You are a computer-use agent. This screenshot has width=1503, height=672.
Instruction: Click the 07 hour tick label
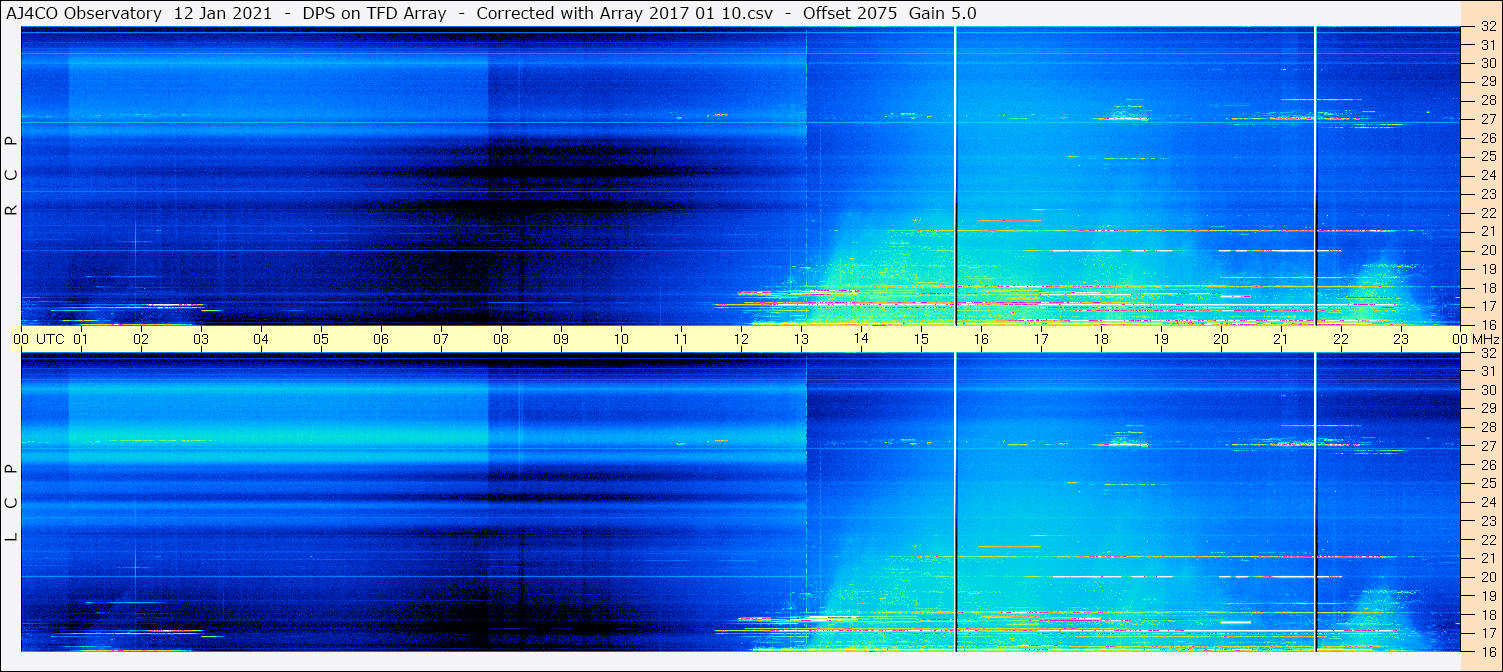pos(441,339)
